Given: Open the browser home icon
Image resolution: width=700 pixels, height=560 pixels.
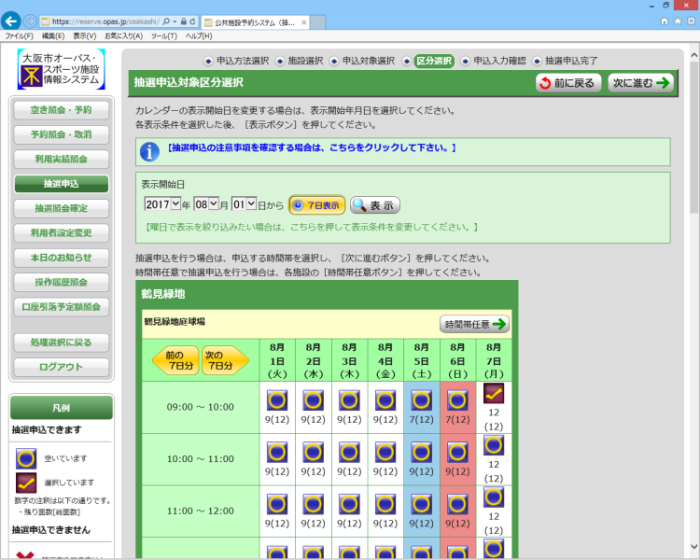Looking at the screenshot, I should point(664,21).
